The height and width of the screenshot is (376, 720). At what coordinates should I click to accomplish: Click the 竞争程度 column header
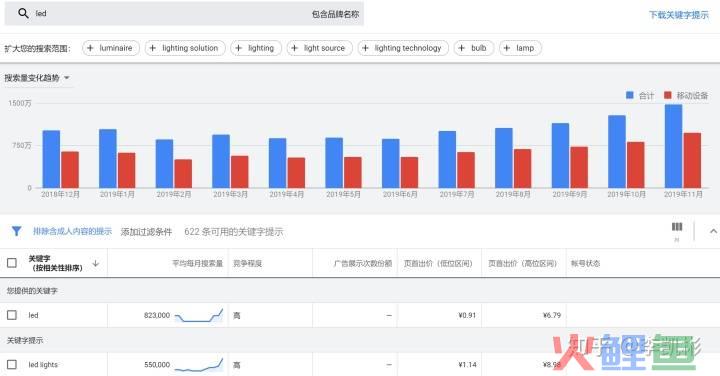point(248,263)
